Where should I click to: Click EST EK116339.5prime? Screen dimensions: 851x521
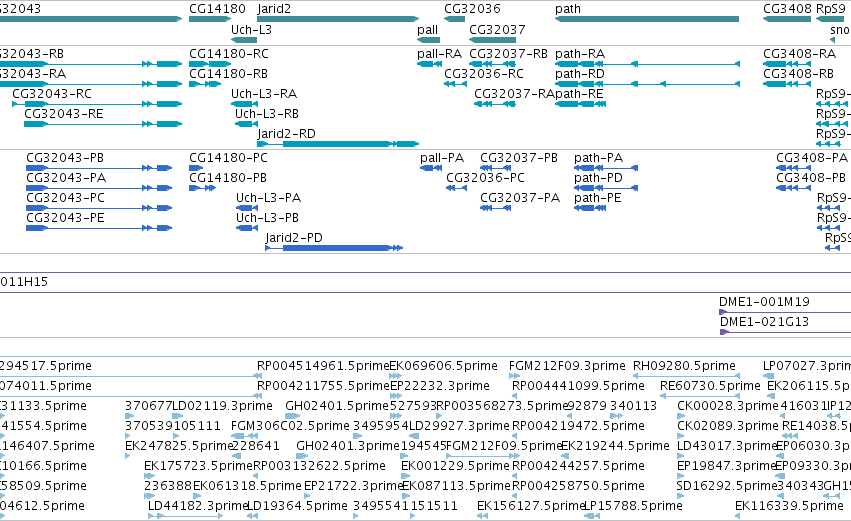tap(789, 507)
